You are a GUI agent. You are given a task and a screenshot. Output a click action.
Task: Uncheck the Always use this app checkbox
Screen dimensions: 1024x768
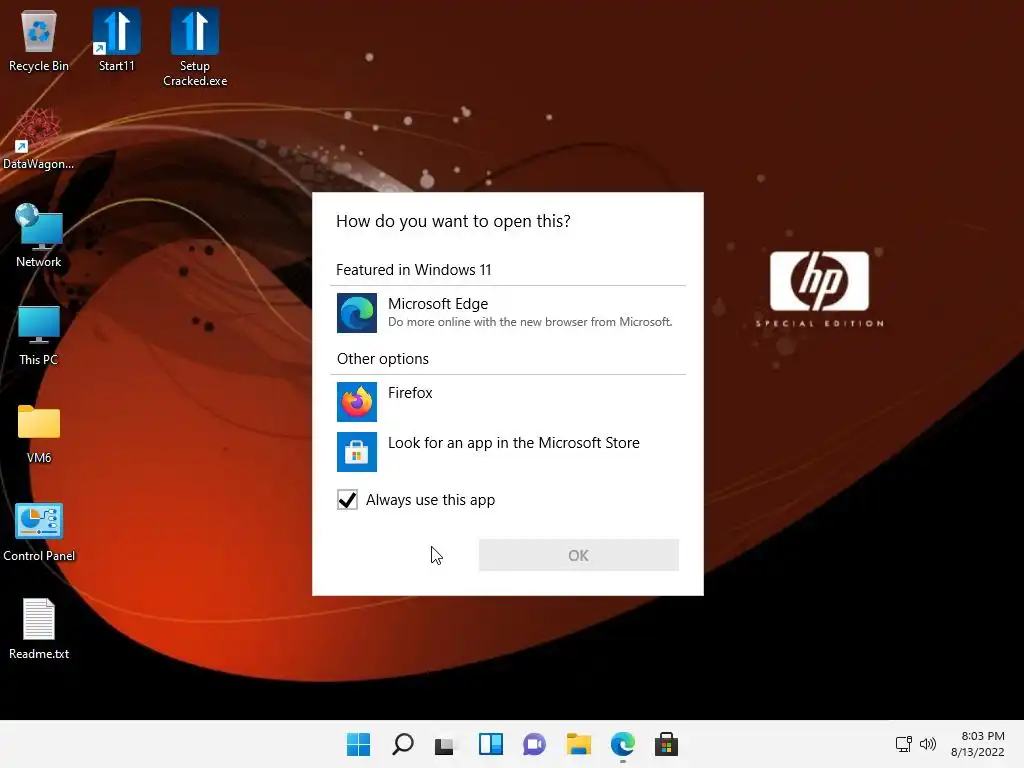coord(347,500)
